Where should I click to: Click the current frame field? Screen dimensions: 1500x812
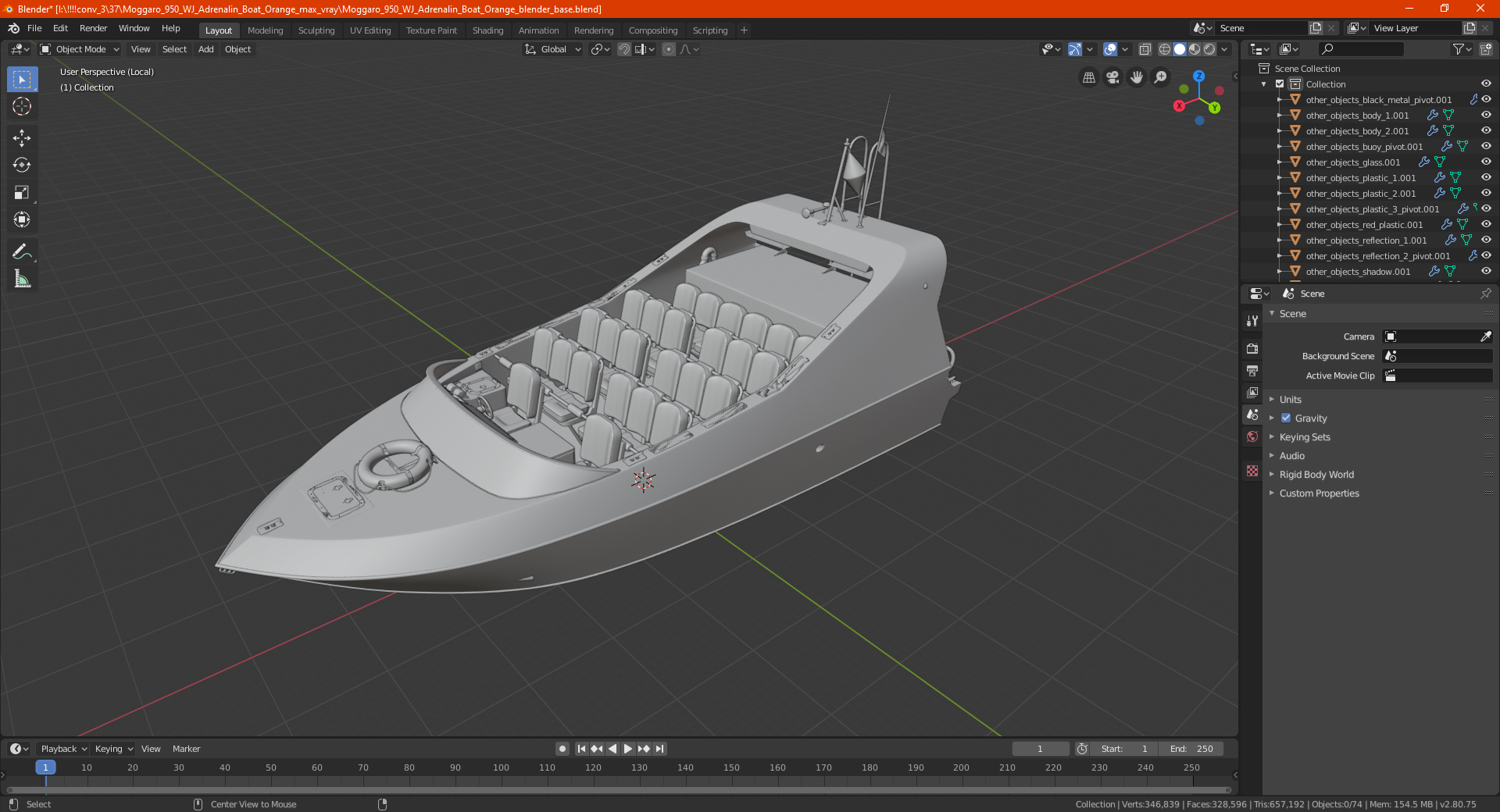1041,749
